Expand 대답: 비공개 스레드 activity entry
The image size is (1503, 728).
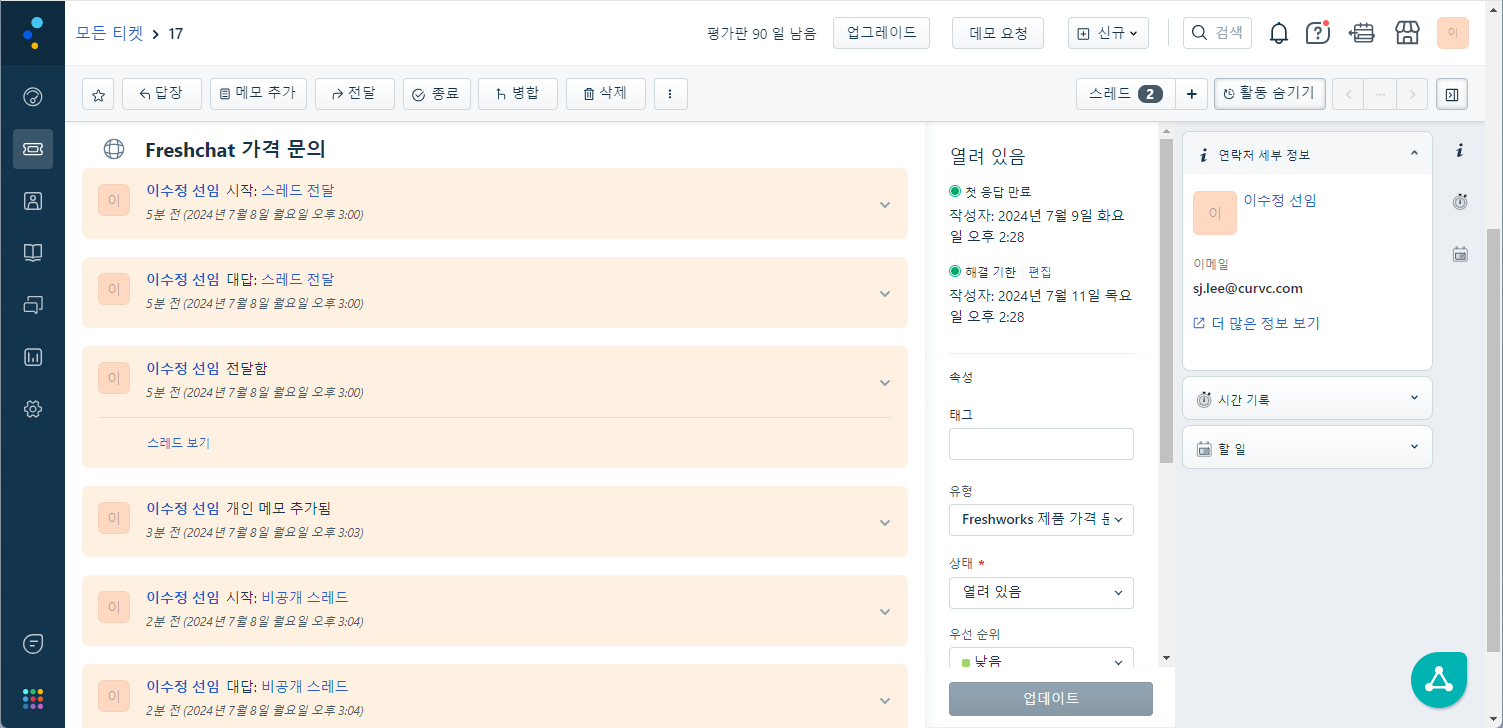(885, 700)
